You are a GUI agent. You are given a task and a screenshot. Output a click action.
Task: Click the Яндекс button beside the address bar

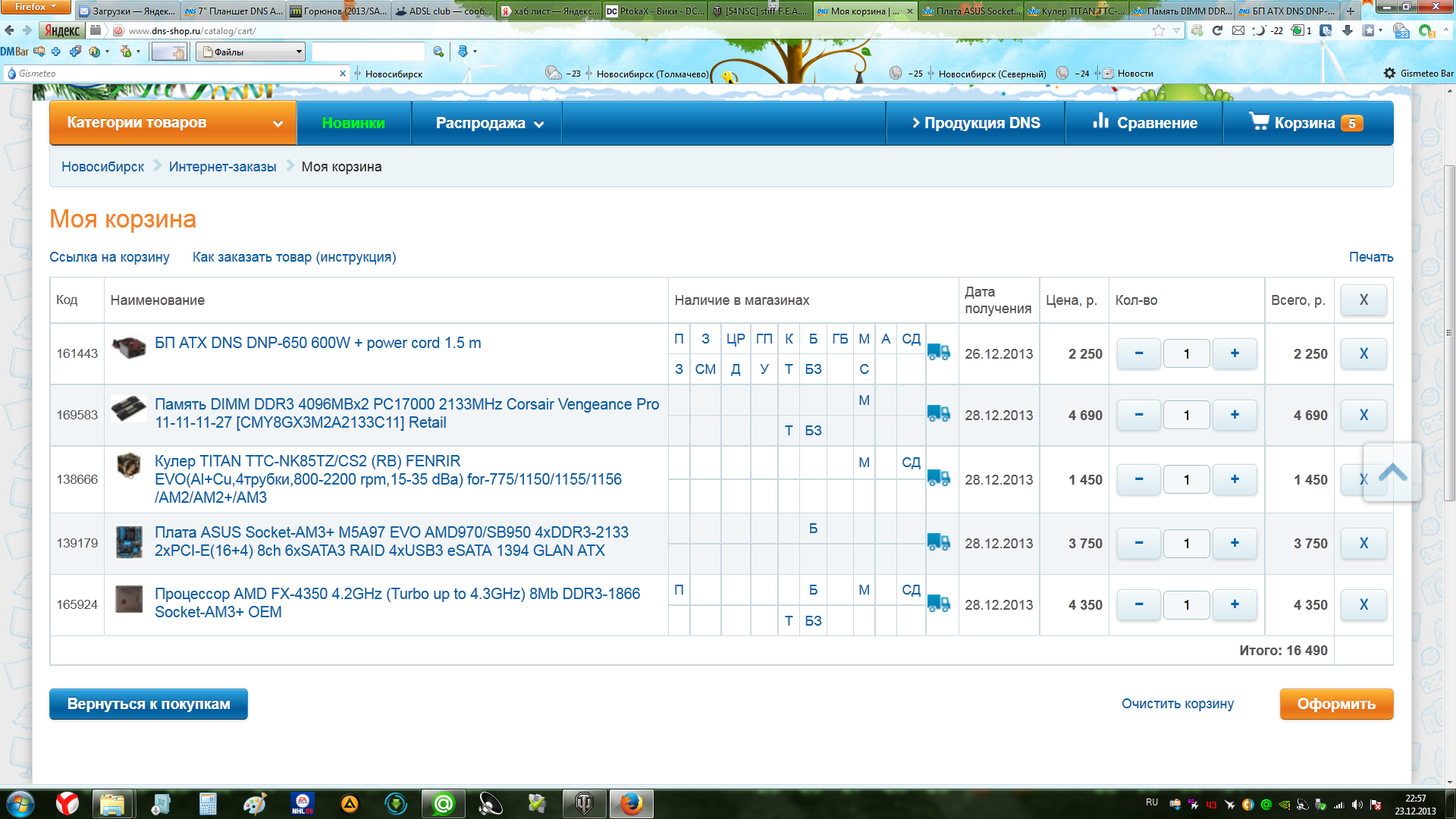click(62, 30)
